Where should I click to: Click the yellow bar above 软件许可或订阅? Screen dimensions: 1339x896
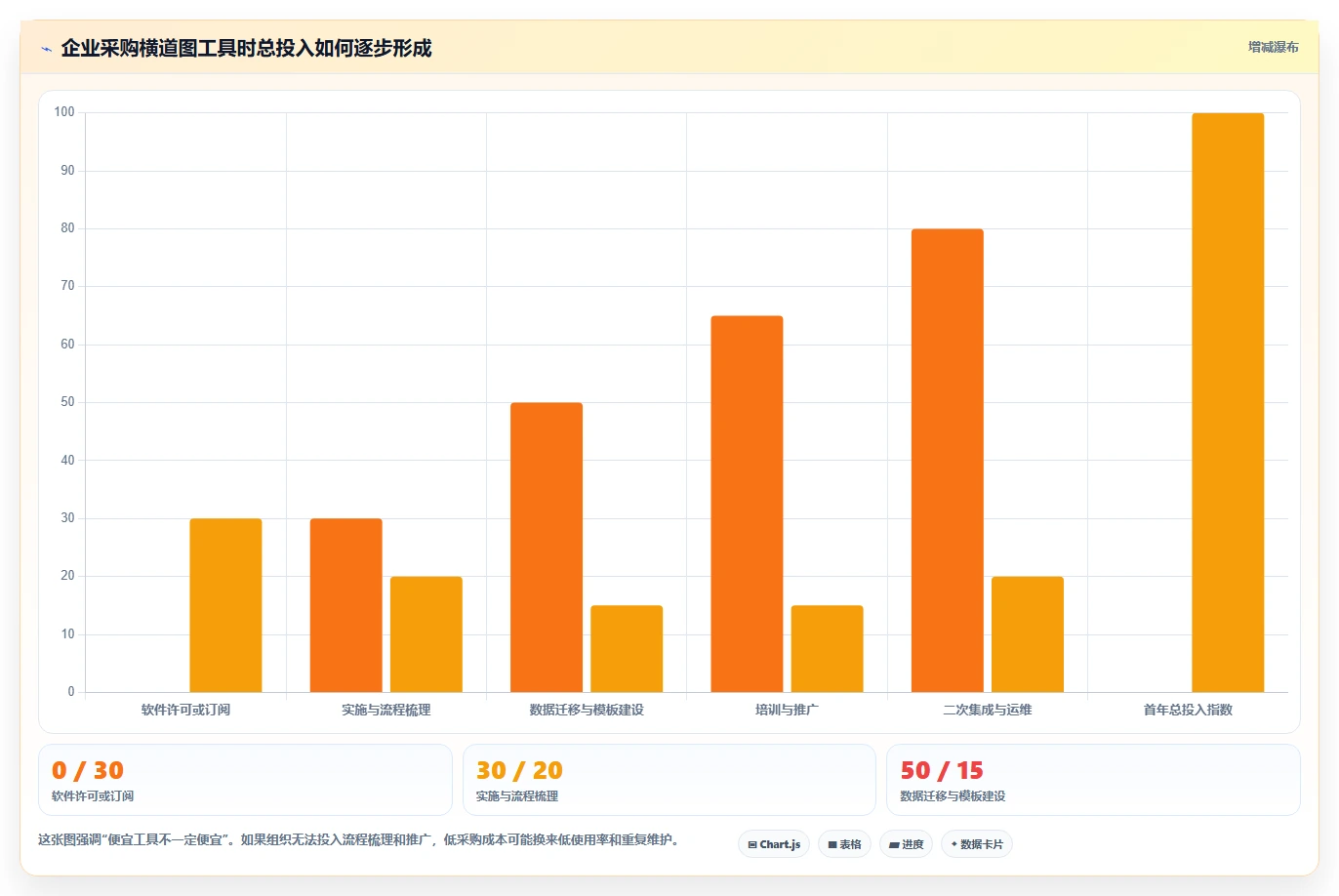(x=225, y=605)
